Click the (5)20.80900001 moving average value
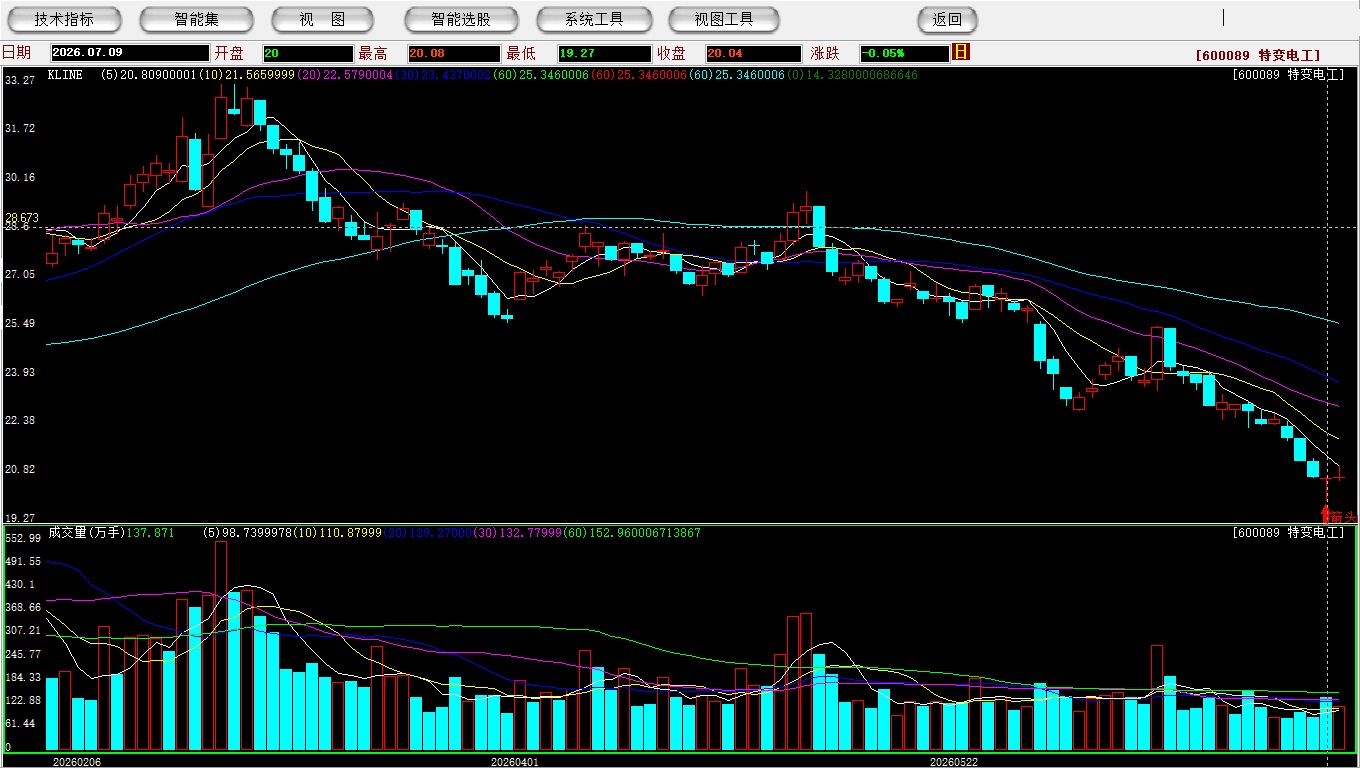 pyautogui.click(x=149, y=75)
